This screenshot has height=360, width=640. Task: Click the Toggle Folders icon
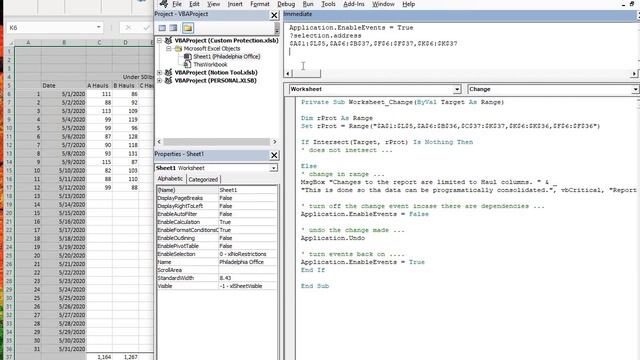click(188, 28)
